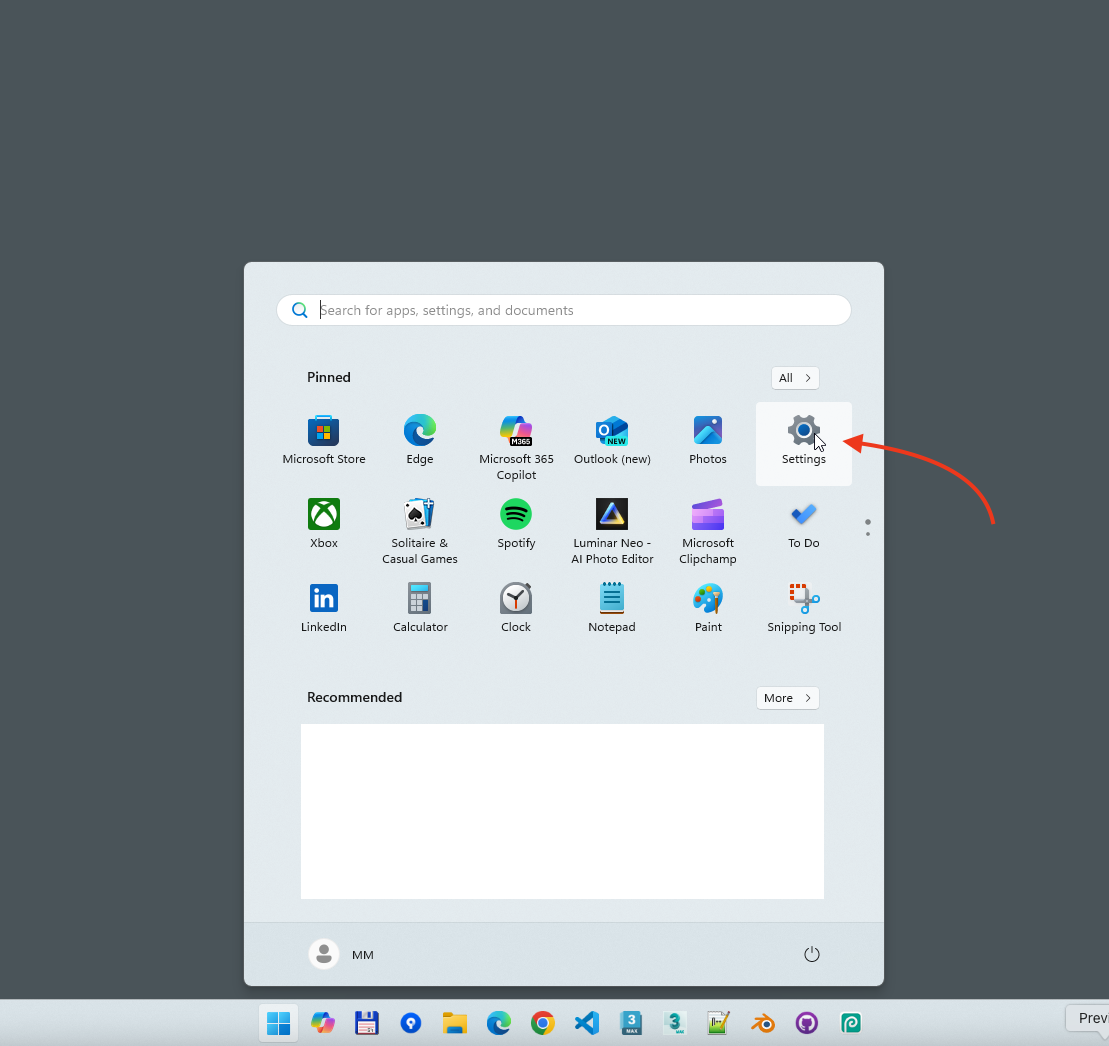Image resolution: width=1109 pixels, height=1046 pixels.
Task: Launch Microsoft Clipchamp
Action: point(708,532)
